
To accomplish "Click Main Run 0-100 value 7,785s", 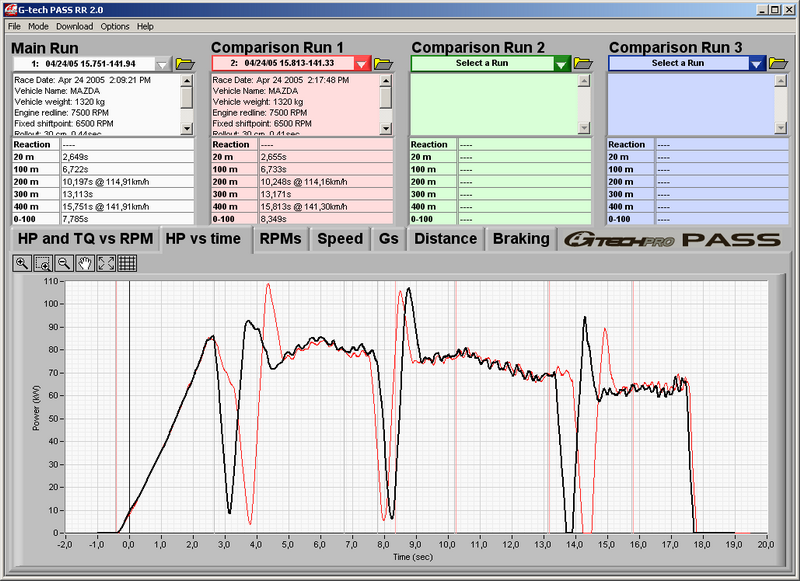I will point(127,219).
